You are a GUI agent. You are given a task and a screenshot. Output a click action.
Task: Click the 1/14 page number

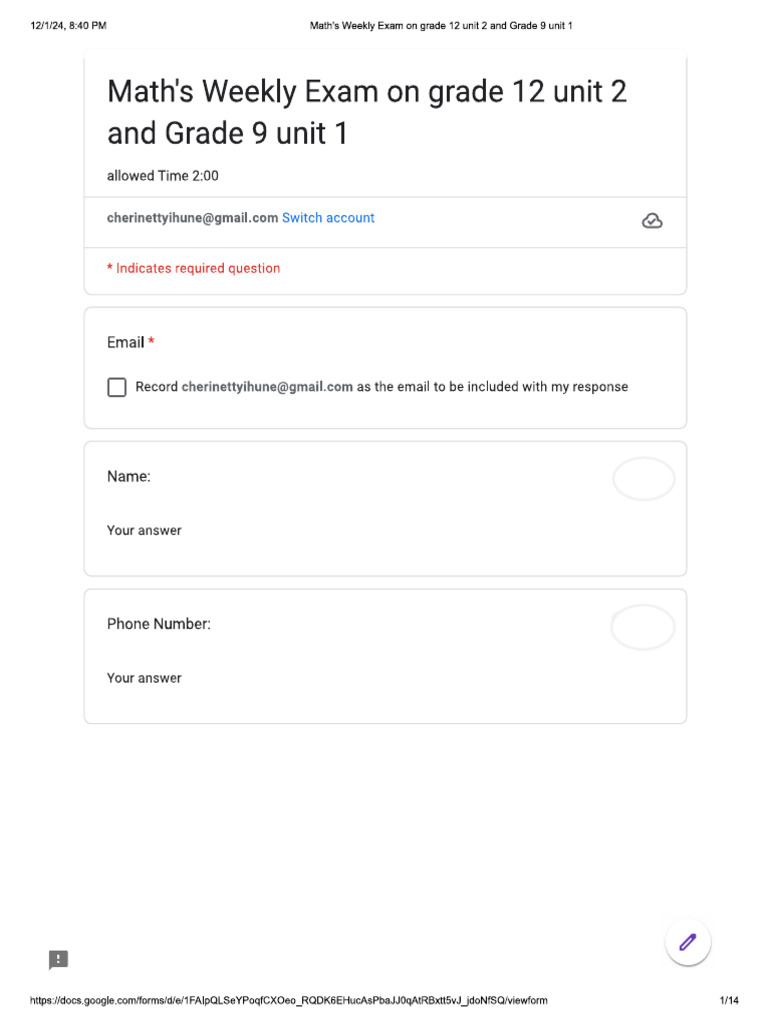[x=729, y=1000]
